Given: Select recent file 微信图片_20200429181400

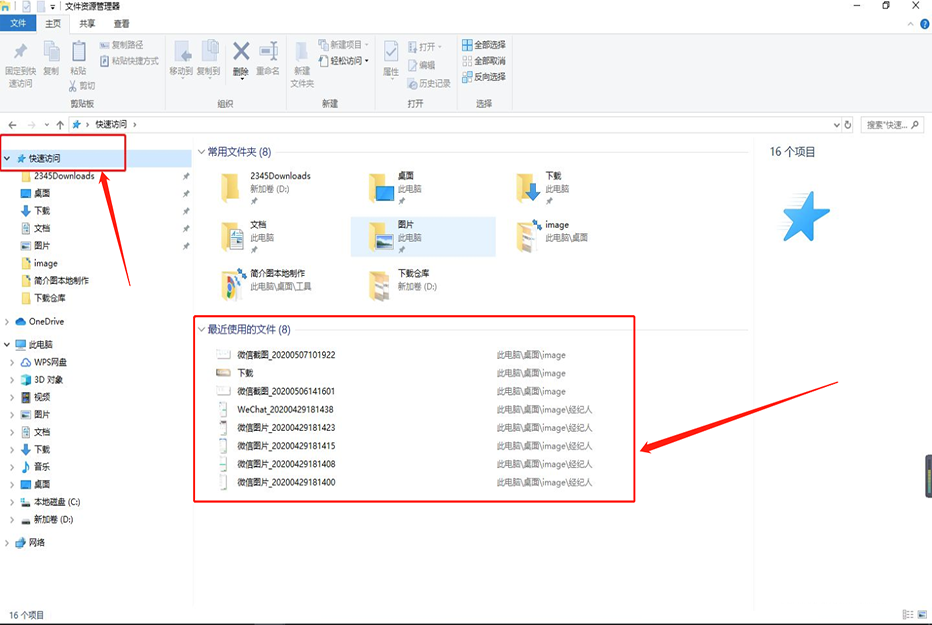Looking at the screenshot, I should [x=286, y=482].
